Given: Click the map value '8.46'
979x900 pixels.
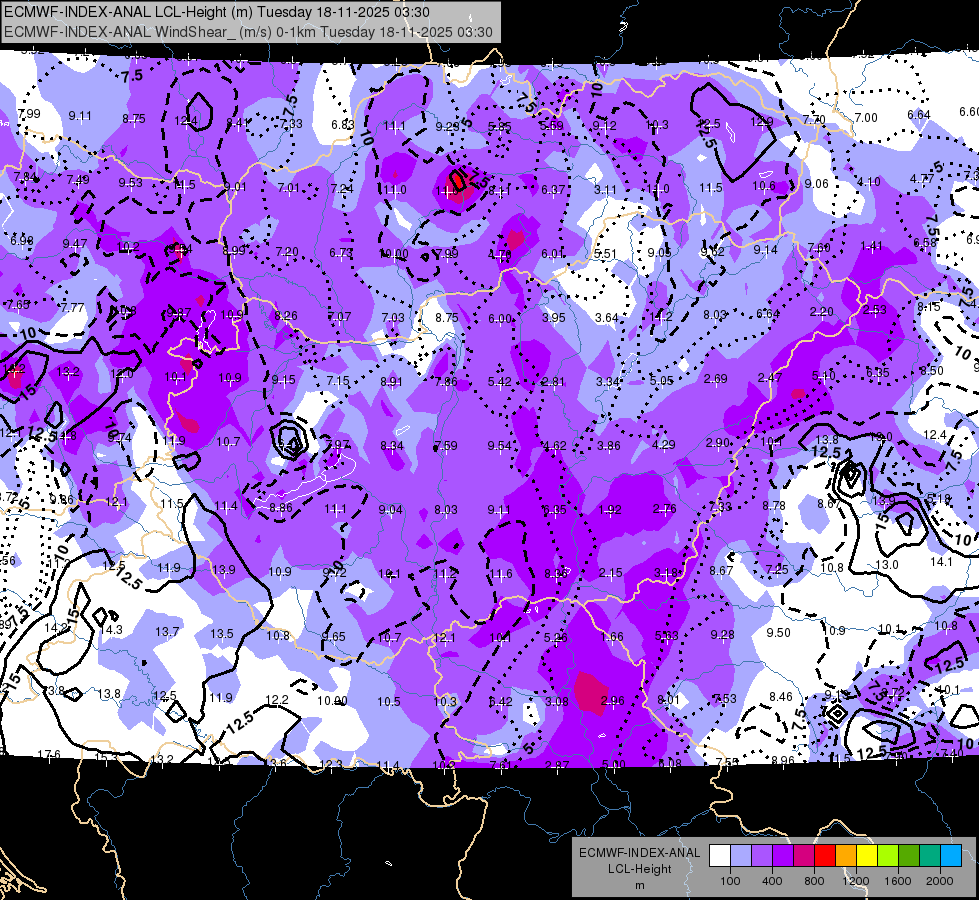Looking at the screenshot, I should click(780, 696).
